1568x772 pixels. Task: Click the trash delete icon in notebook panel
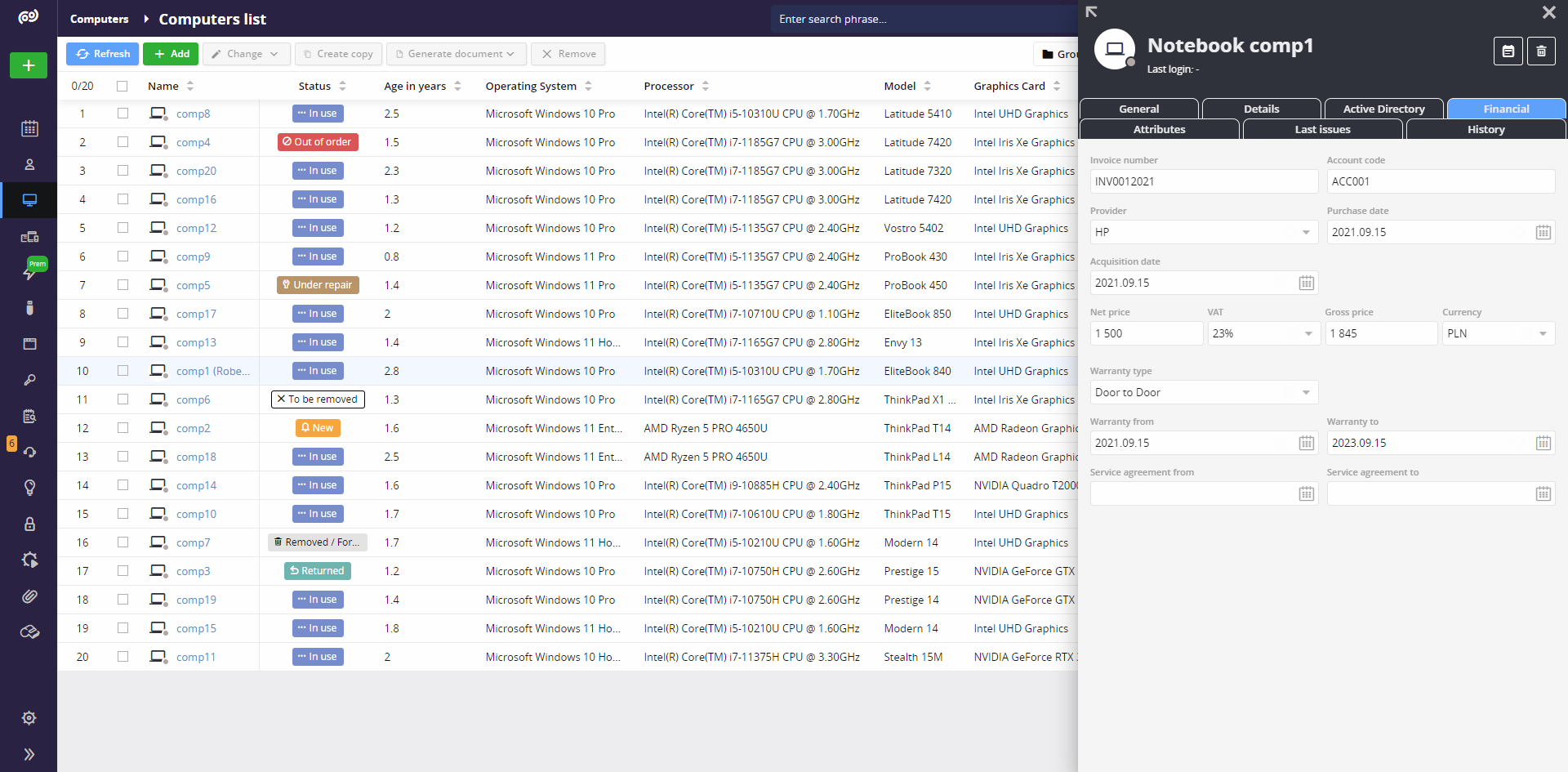[x=1541, y=51]
